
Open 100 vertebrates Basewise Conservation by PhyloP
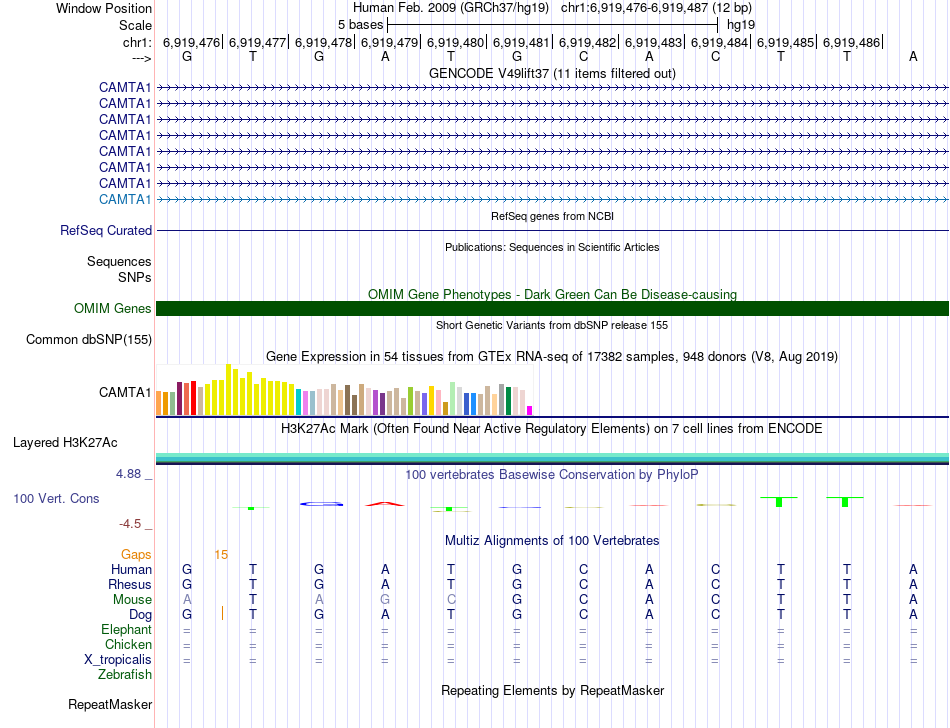point(552,475)
